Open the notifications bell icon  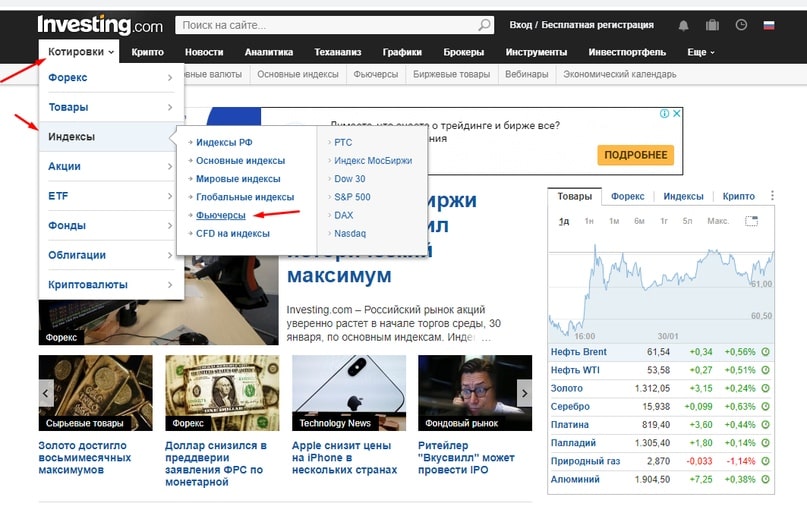pyautogui.click(x=683, y=25)
